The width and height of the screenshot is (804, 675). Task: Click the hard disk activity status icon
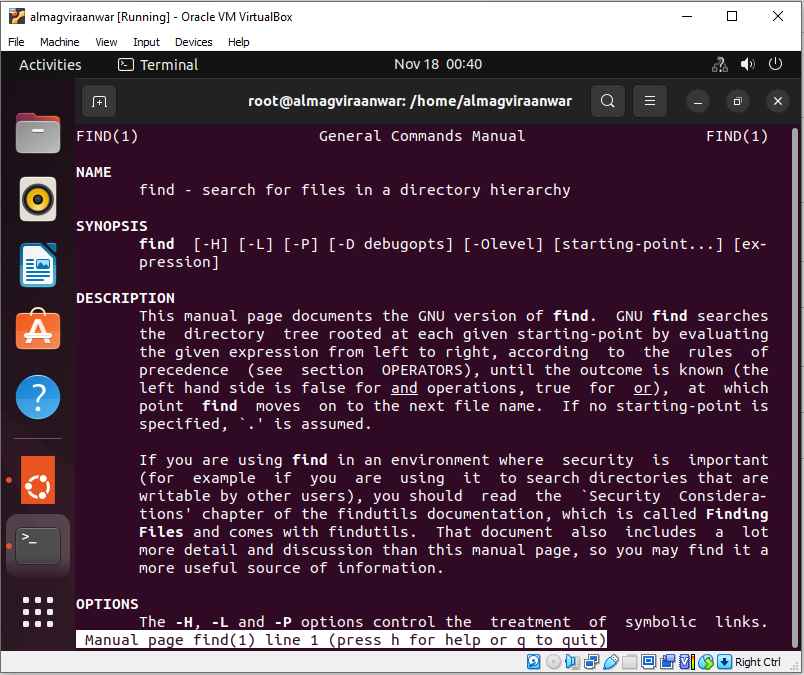[x=534, y=662]
